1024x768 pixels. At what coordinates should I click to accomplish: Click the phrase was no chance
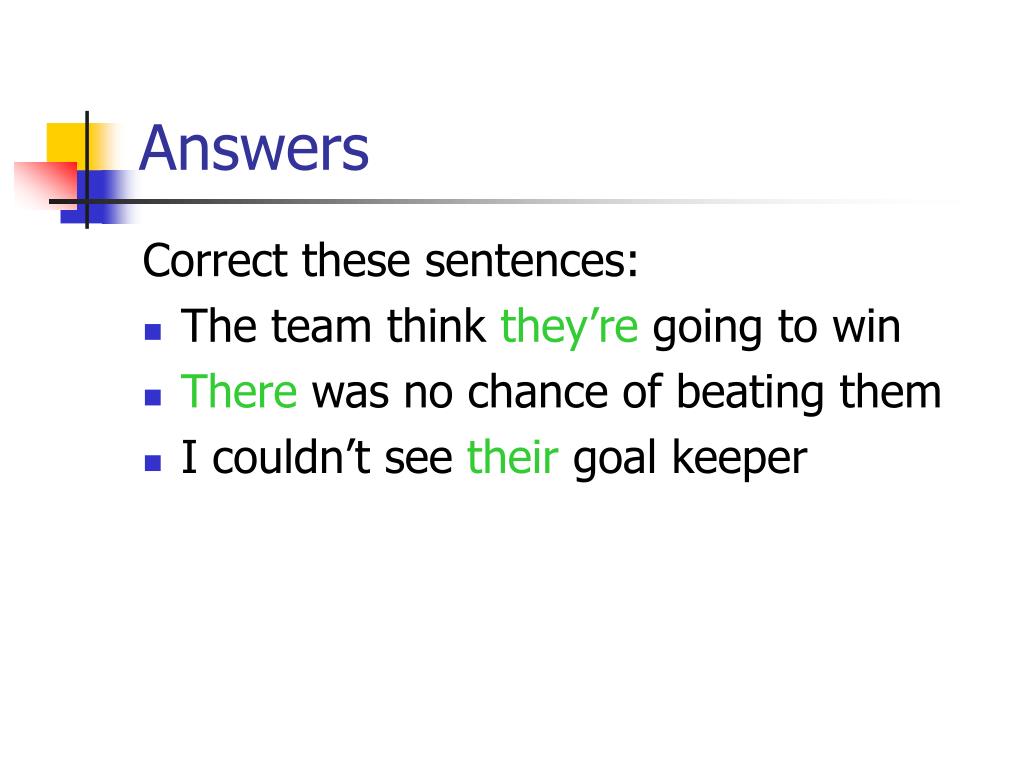point(459,392)
